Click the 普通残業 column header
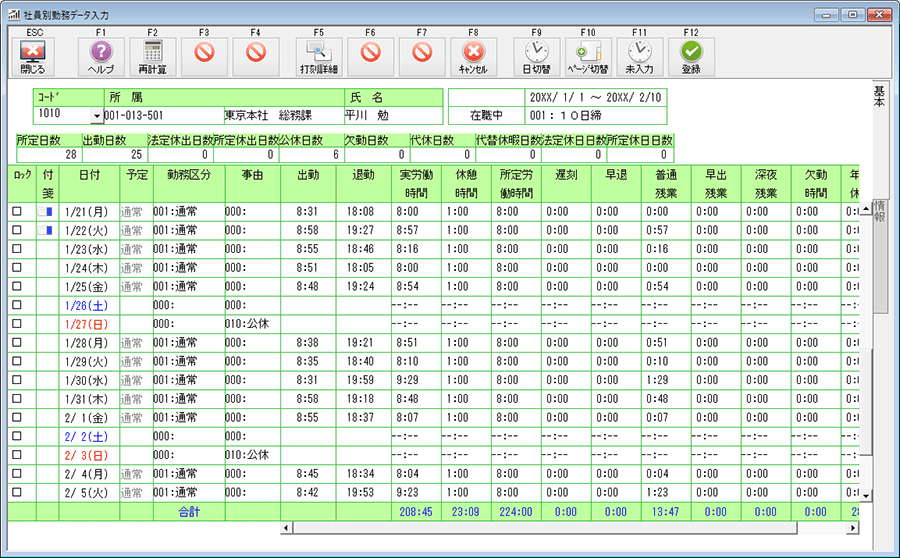 pyautogui.click(x=666, y=184)
